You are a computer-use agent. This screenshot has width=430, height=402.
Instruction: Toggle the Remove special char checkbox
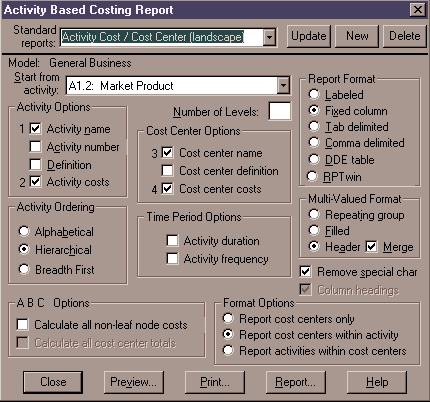[305, 272]
